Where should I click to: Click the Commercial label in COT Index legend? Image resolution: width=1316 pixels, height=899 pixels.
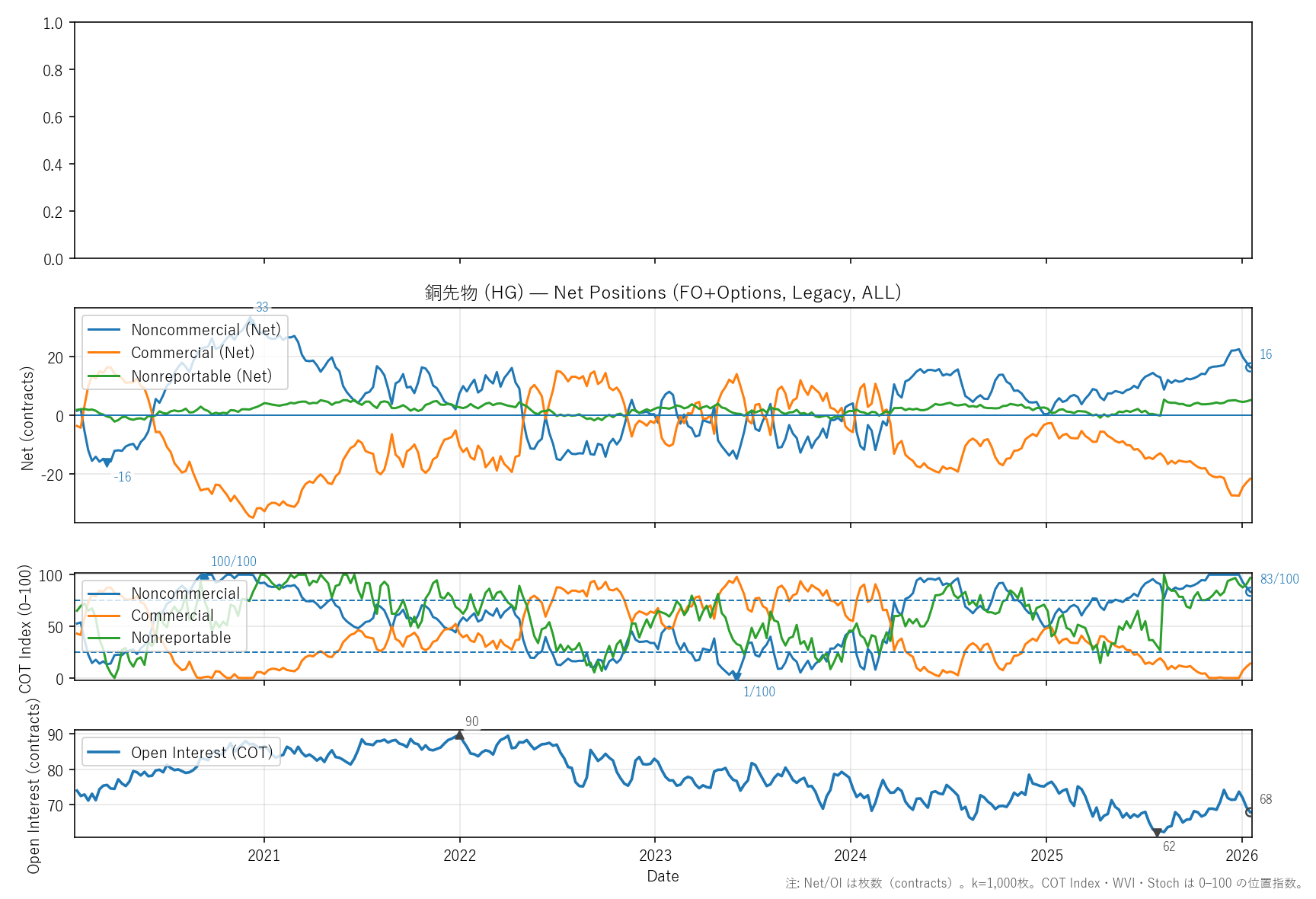172,616
